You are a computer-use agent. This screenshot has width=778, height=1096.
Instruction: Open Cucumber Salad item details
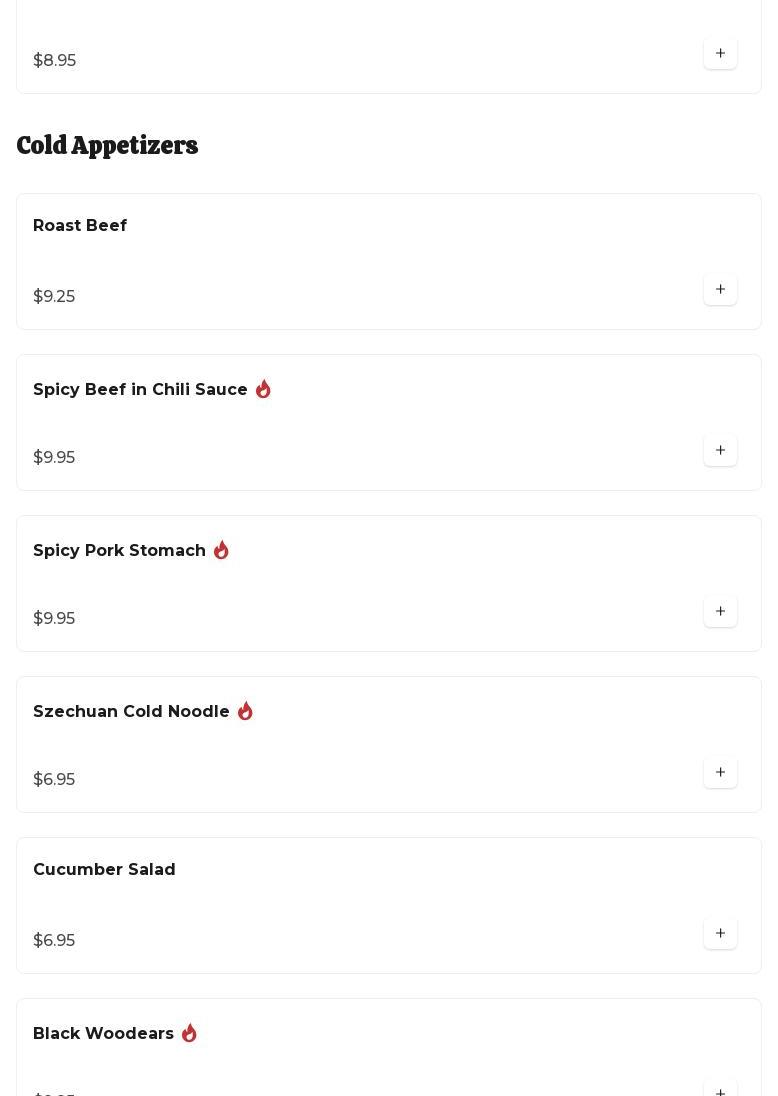[x=104, y=870]
